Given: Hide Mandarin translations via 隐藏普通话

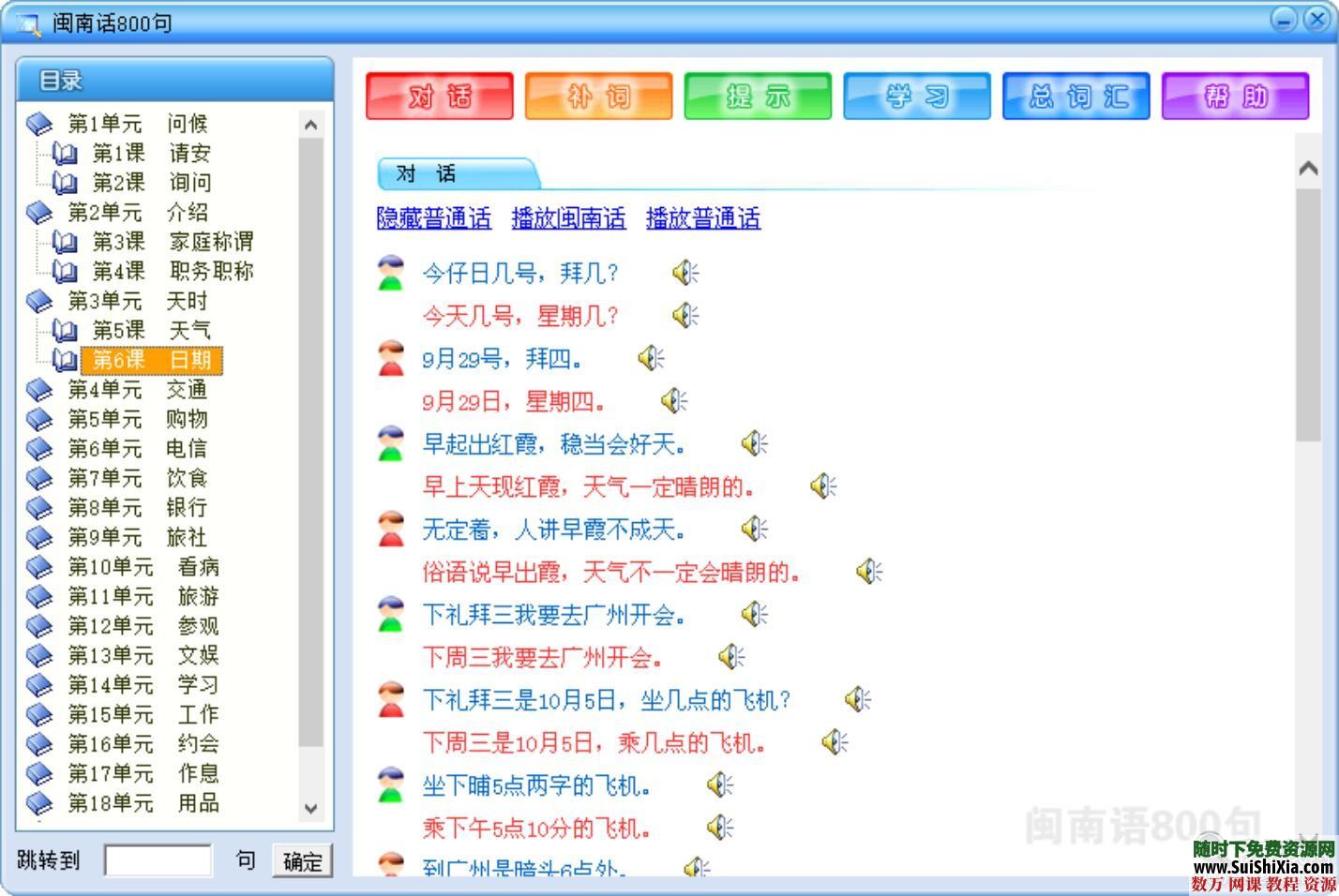Looking at the screenshot, I should click(x=432, y=217).
